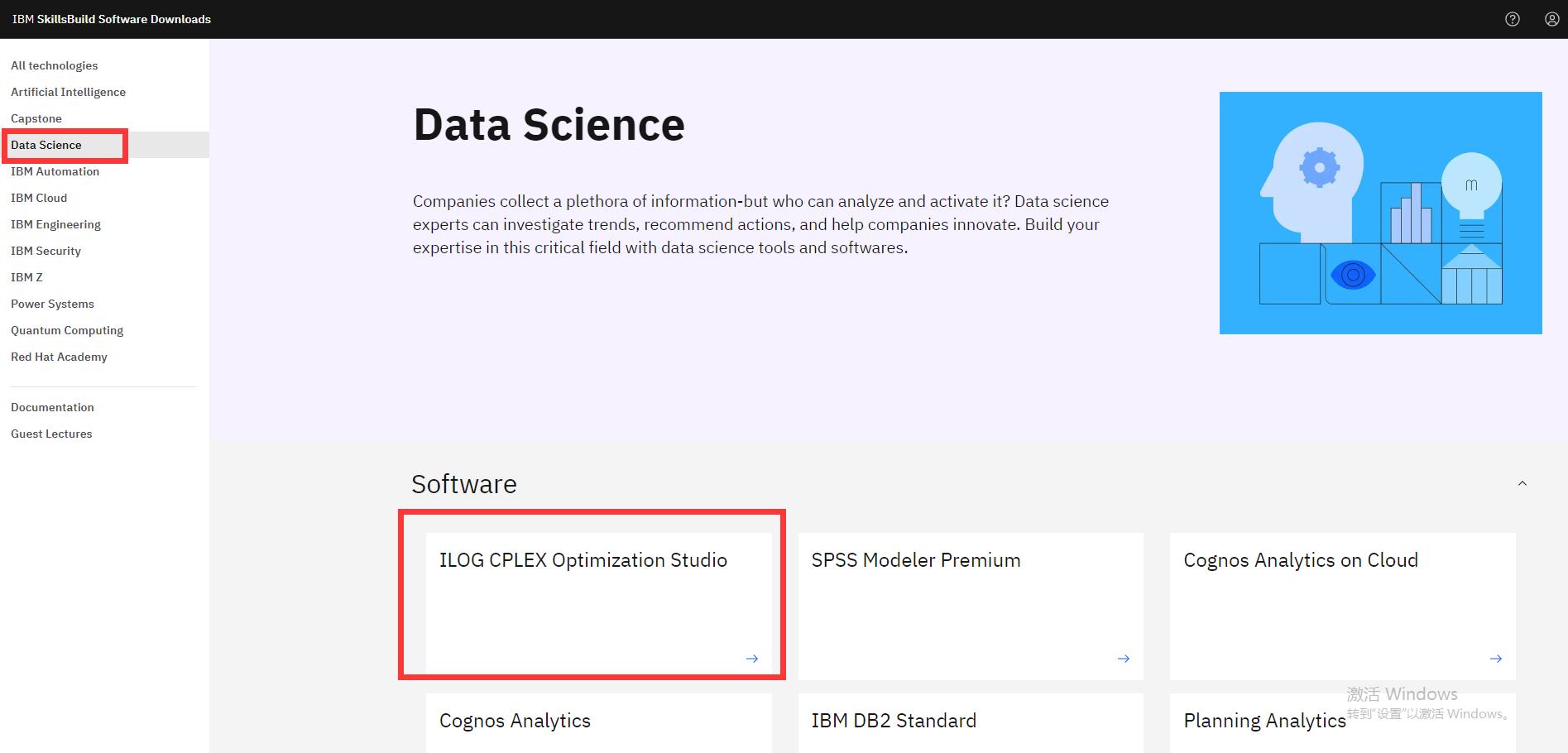Click arrow on ILOG CPLEX Optimization Studio card
Screen dimensions: 1568x753
[752, 659]
